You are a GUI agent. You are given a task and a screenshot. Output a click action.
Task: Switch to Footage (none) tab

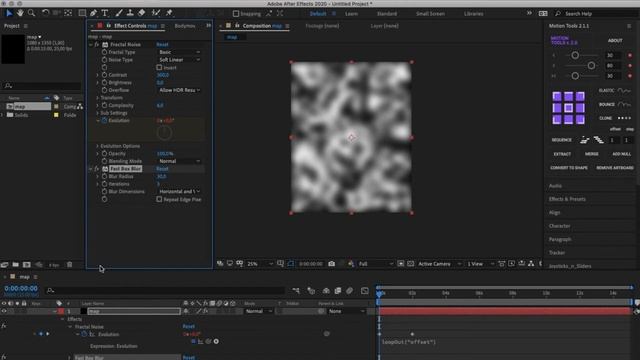[x=322, y=26]
